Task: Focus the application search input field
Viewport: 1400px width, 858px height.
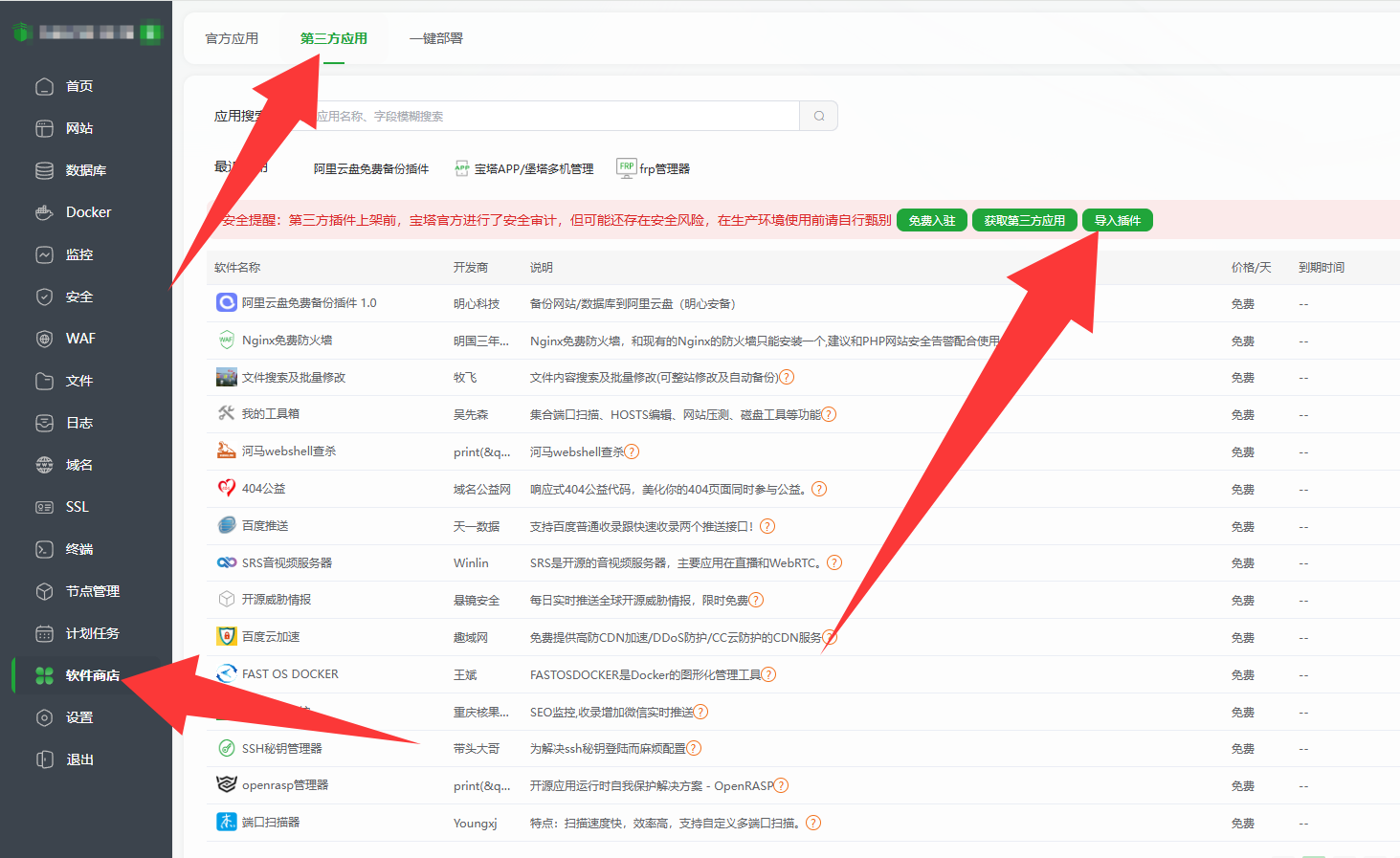Action: coord(555,116)
